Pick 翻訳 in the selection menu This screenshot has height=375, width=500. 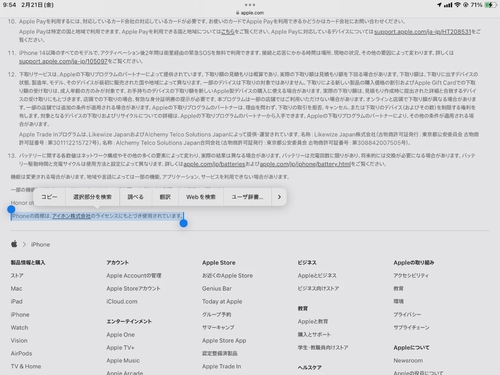pos(165,197)
